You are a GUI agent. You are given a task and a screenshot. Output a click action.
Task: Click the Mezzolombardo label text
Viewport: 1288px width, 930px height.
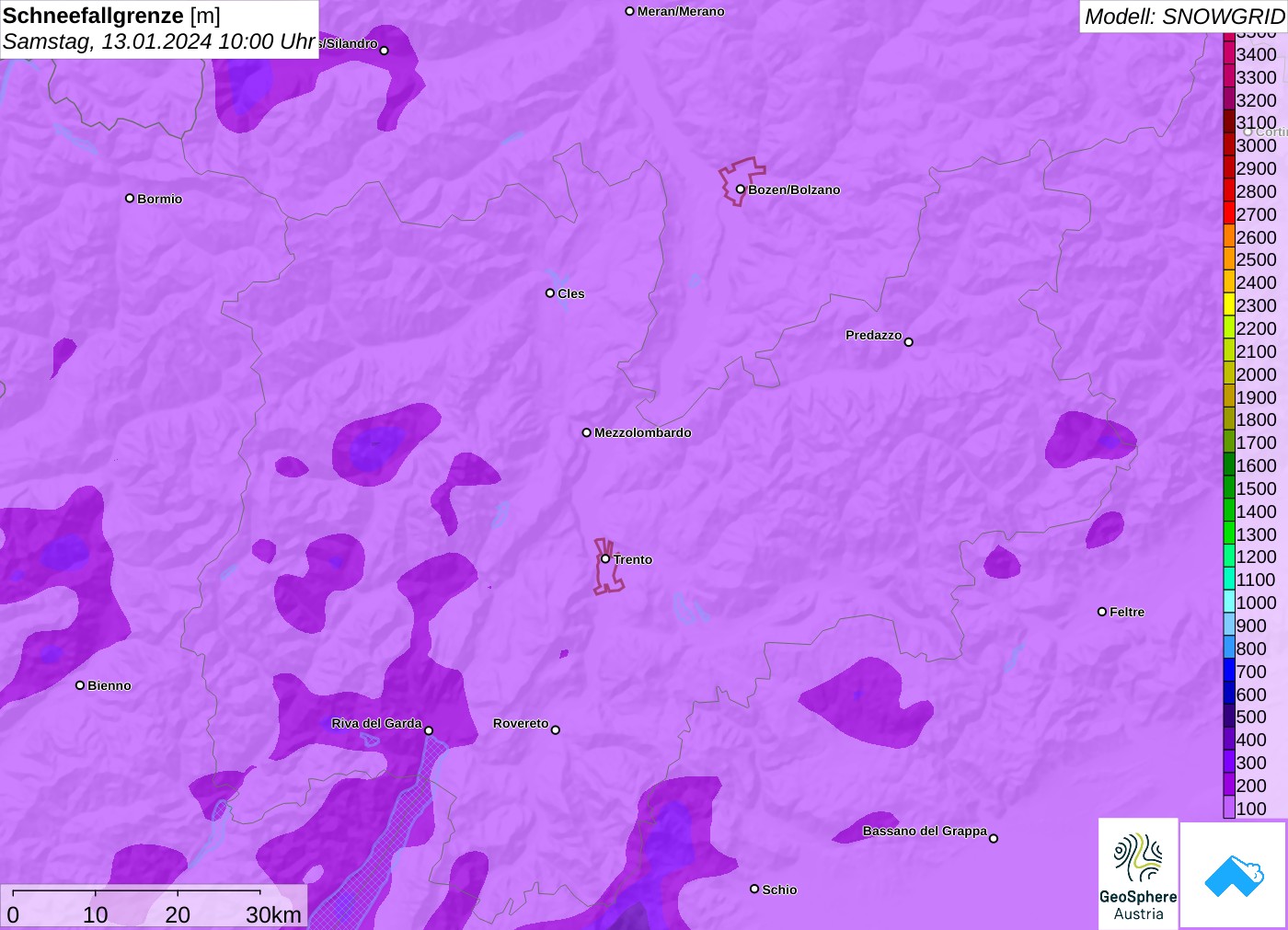point(643,432)
